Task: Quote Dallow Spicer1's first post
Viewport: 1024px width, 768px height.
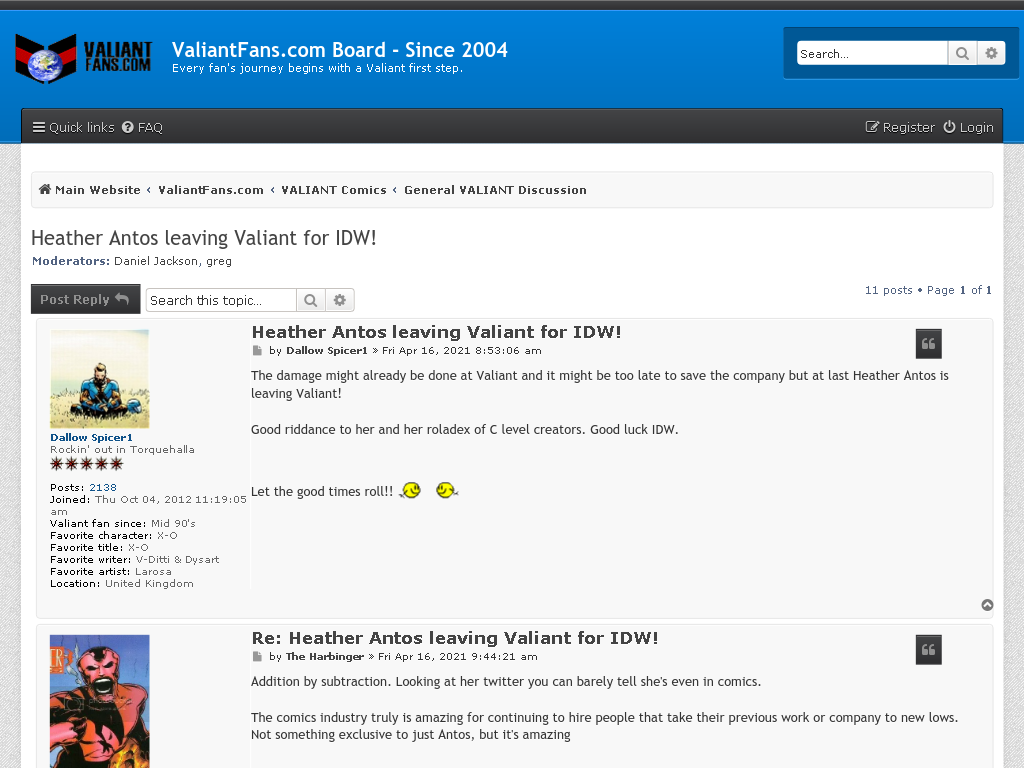Action: (929, 344)
